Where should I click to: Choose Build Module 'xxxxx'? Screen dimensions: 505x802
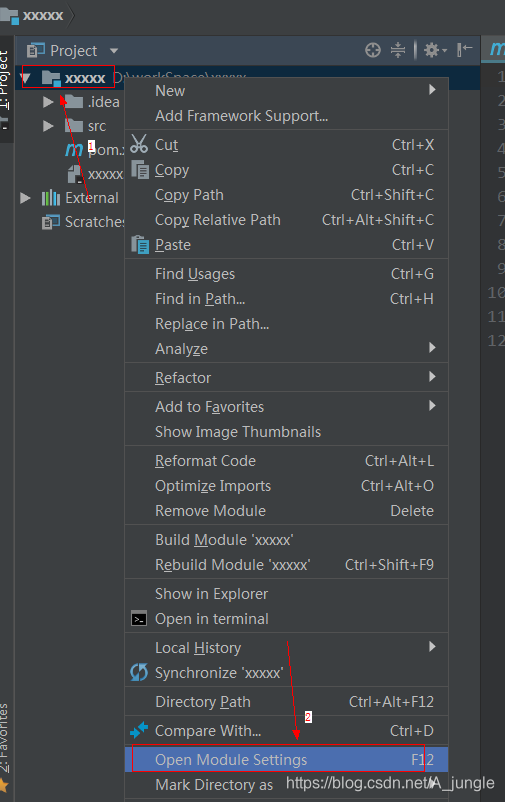pyautogui.click(x=287, y=540)
